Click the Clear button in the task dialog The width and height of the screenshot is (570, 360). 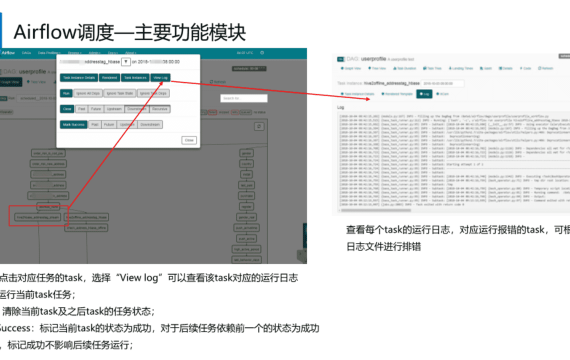click(67, 109)
